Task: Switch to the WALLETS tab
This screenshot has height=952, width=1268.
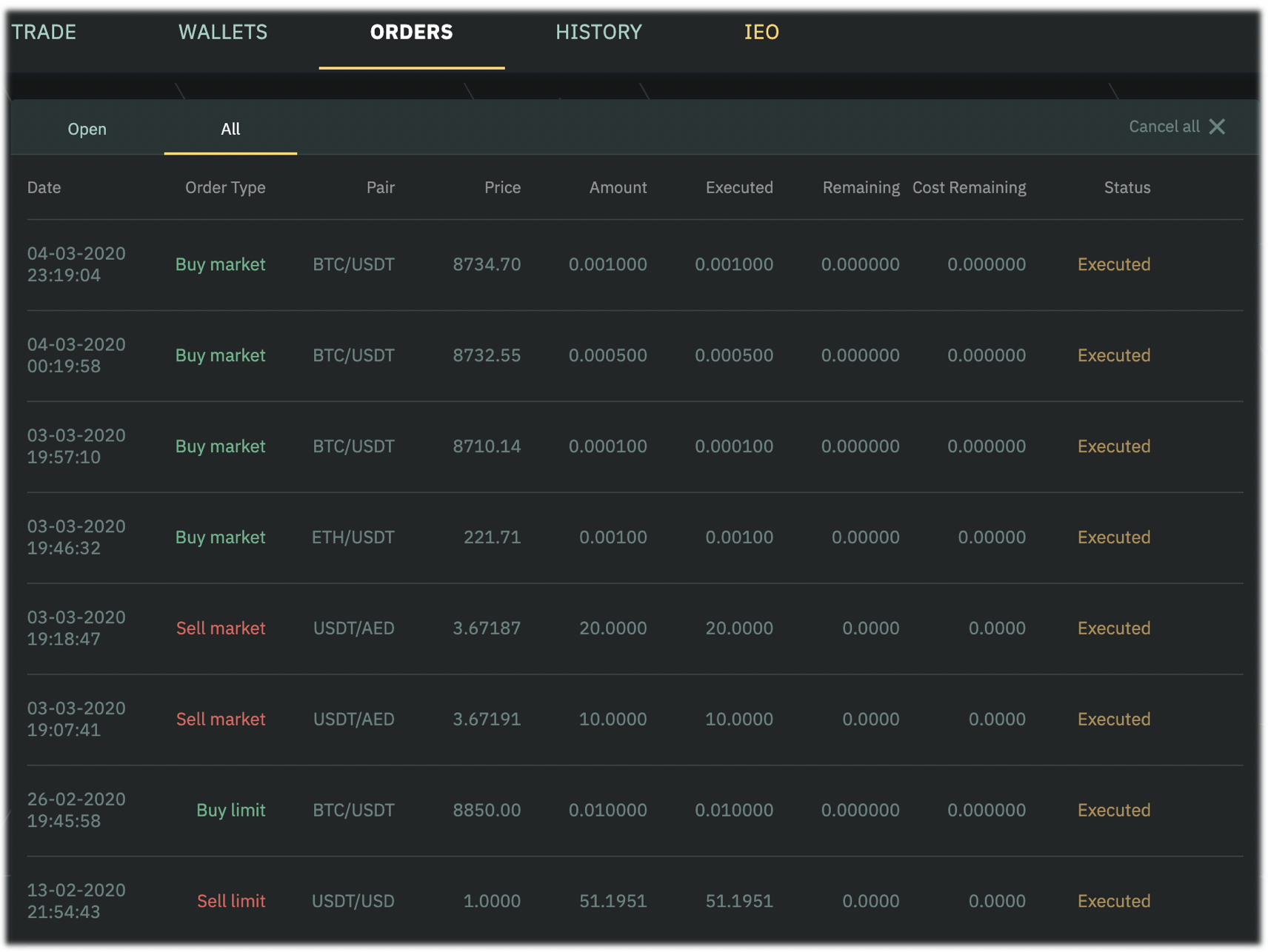Action: click(x=223, y=32)
